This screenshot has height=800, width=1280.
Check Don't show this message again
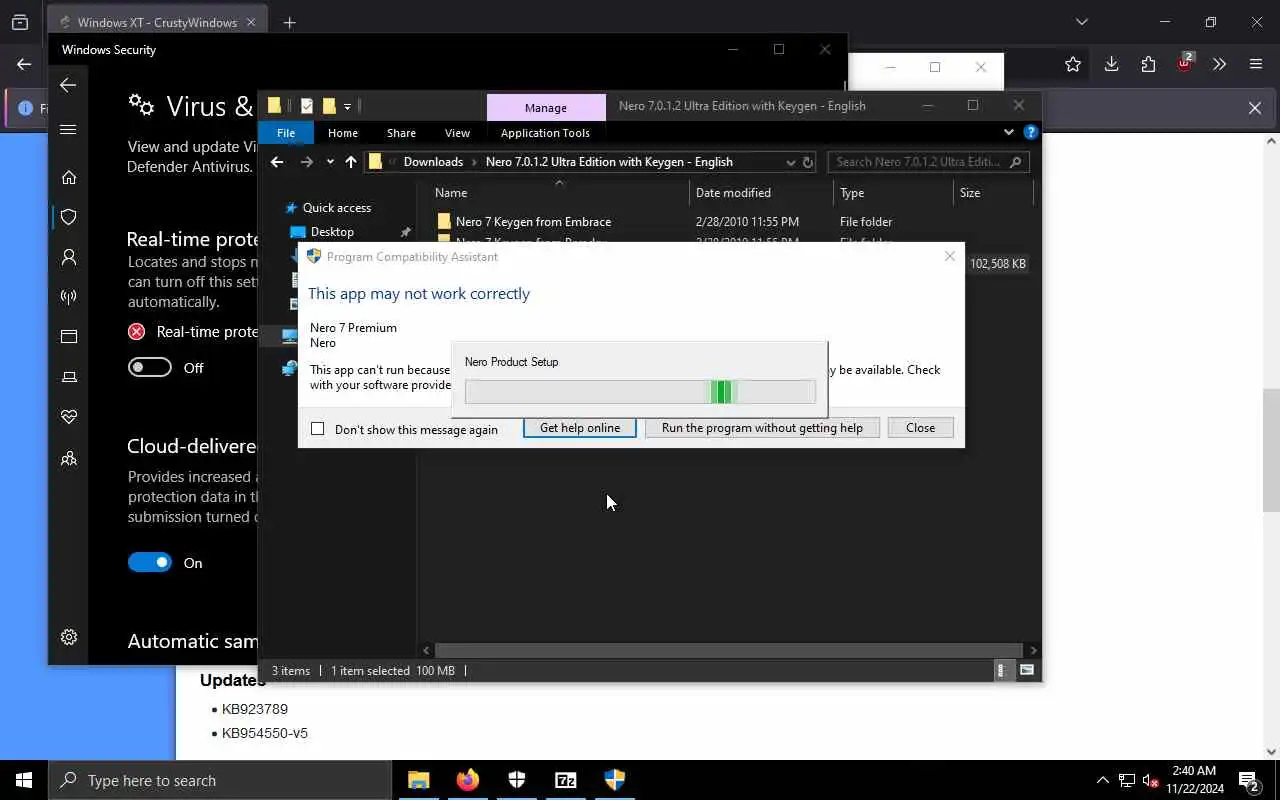(318, 429)
